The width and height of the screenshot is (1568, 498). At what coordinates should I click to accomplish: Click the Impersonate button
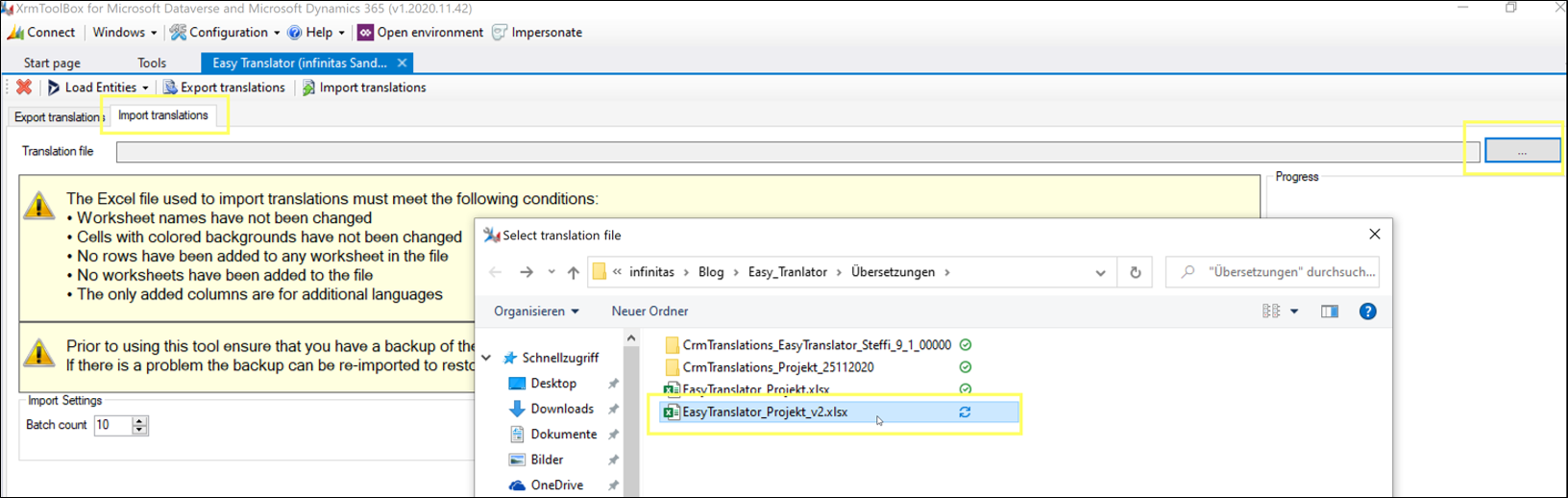537,33
